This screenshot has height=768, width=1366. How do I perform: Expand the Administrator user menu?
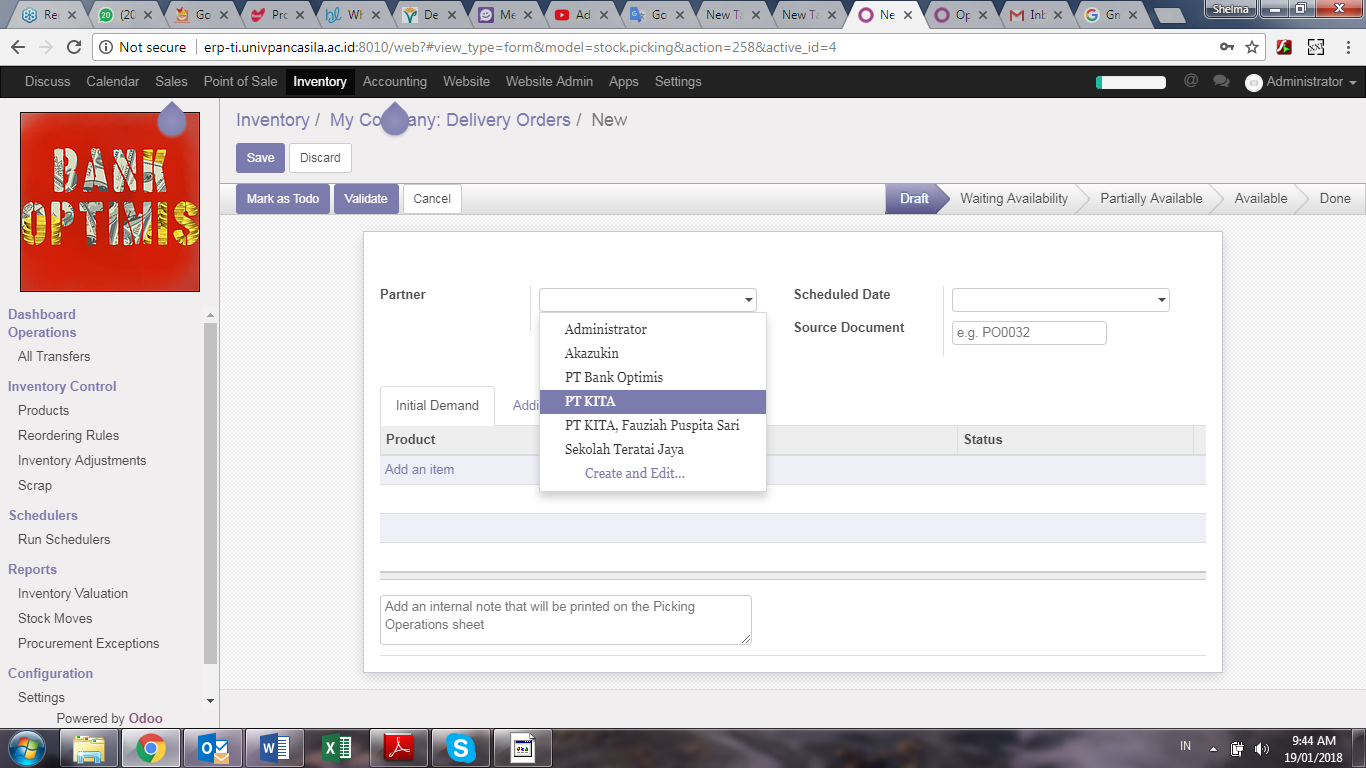coord(1300,82)
